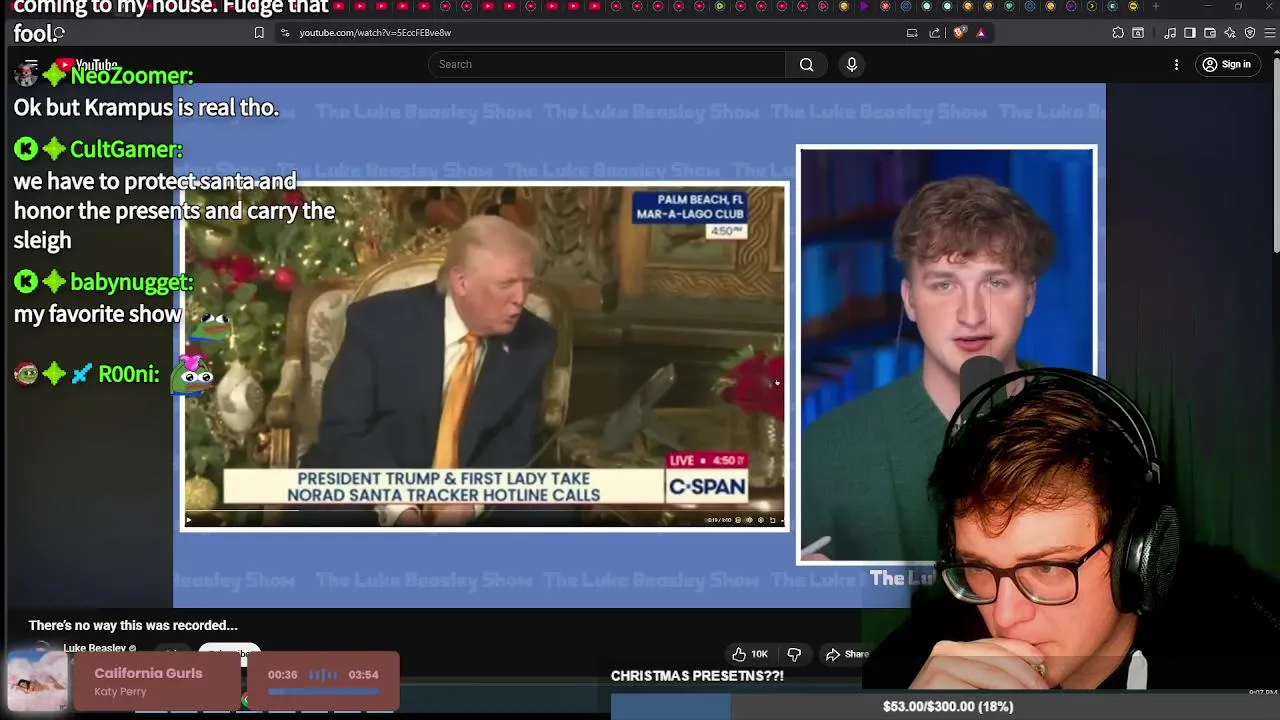Viewport: 1280px width, 720px height.
Task: Open Brave Rewards triangle icon
Action: (981, 33)
